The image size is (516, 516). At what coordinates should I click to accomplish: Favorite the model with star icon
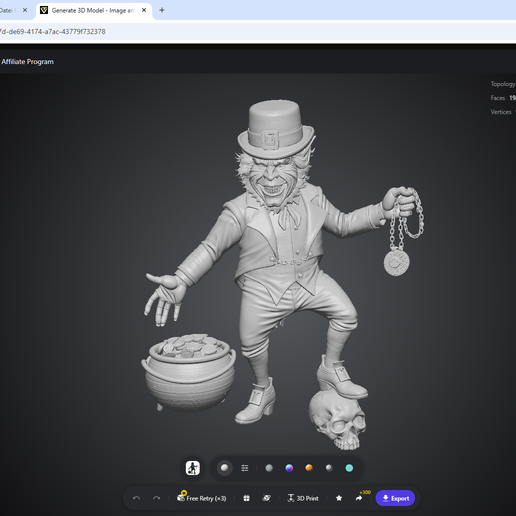pyautogui.click(x=339, y=498)
